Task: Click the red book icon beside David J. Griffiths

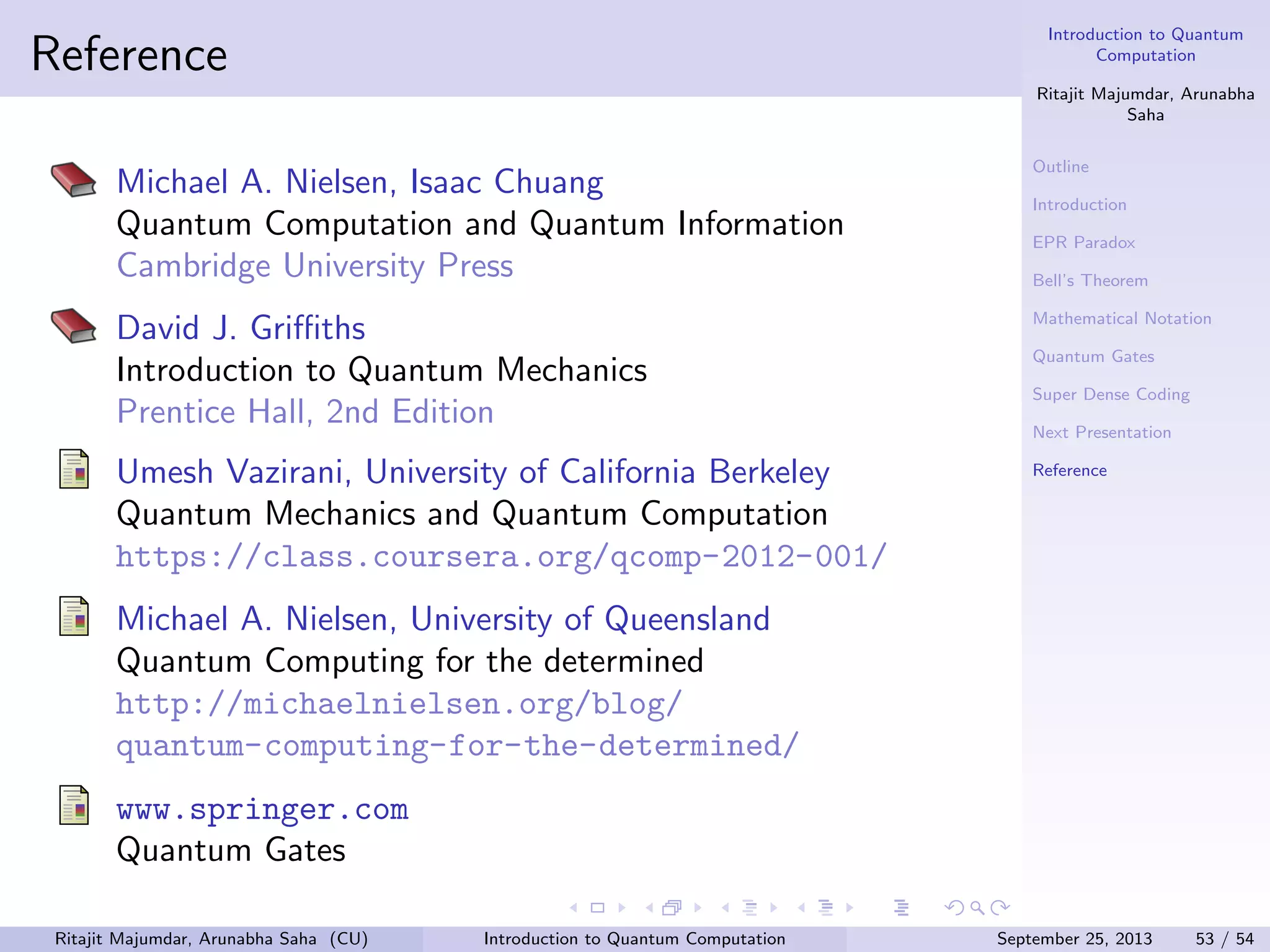Action: point(74,326)
